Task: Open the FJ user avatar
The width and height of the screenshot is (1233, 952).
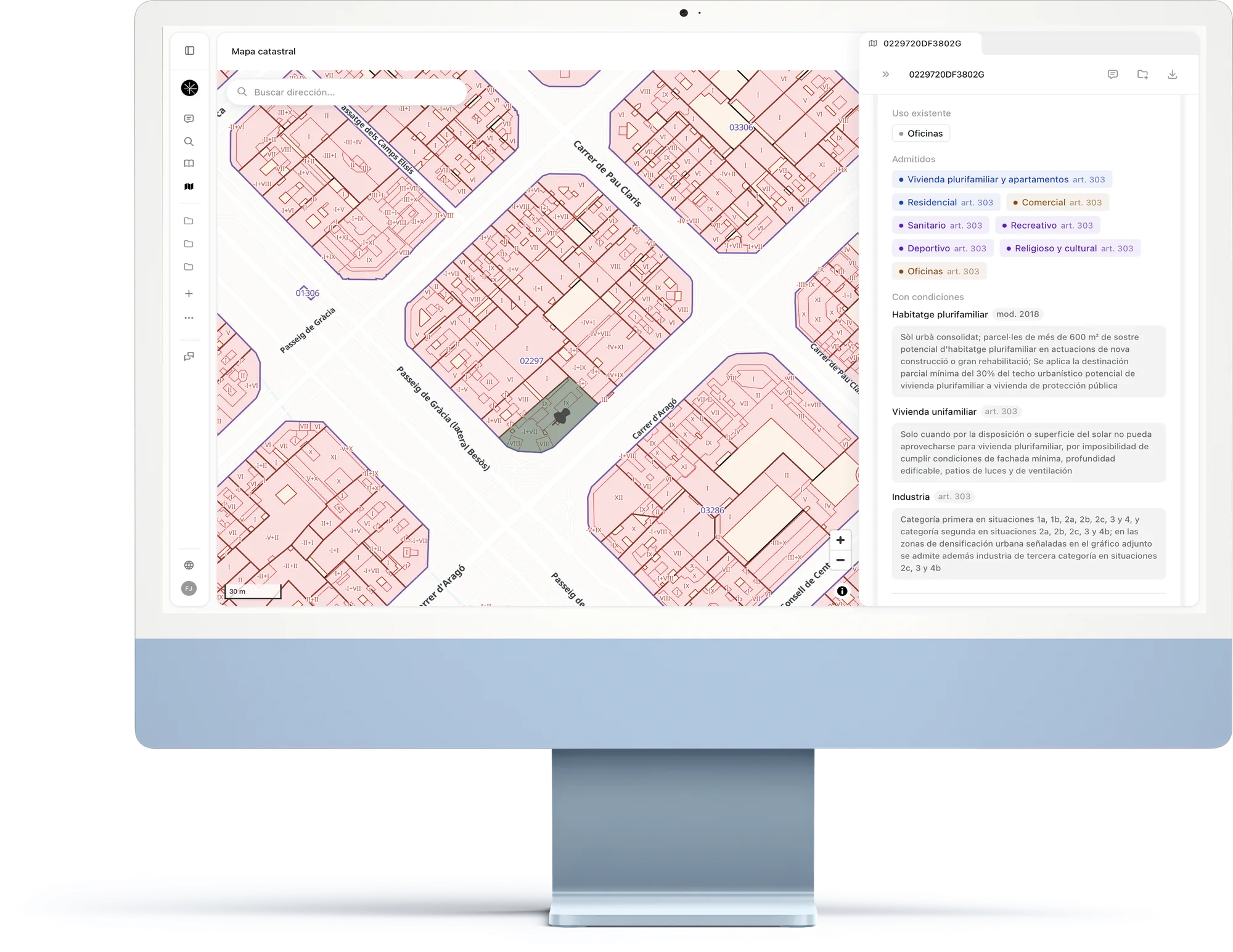Action: (189, 588)
